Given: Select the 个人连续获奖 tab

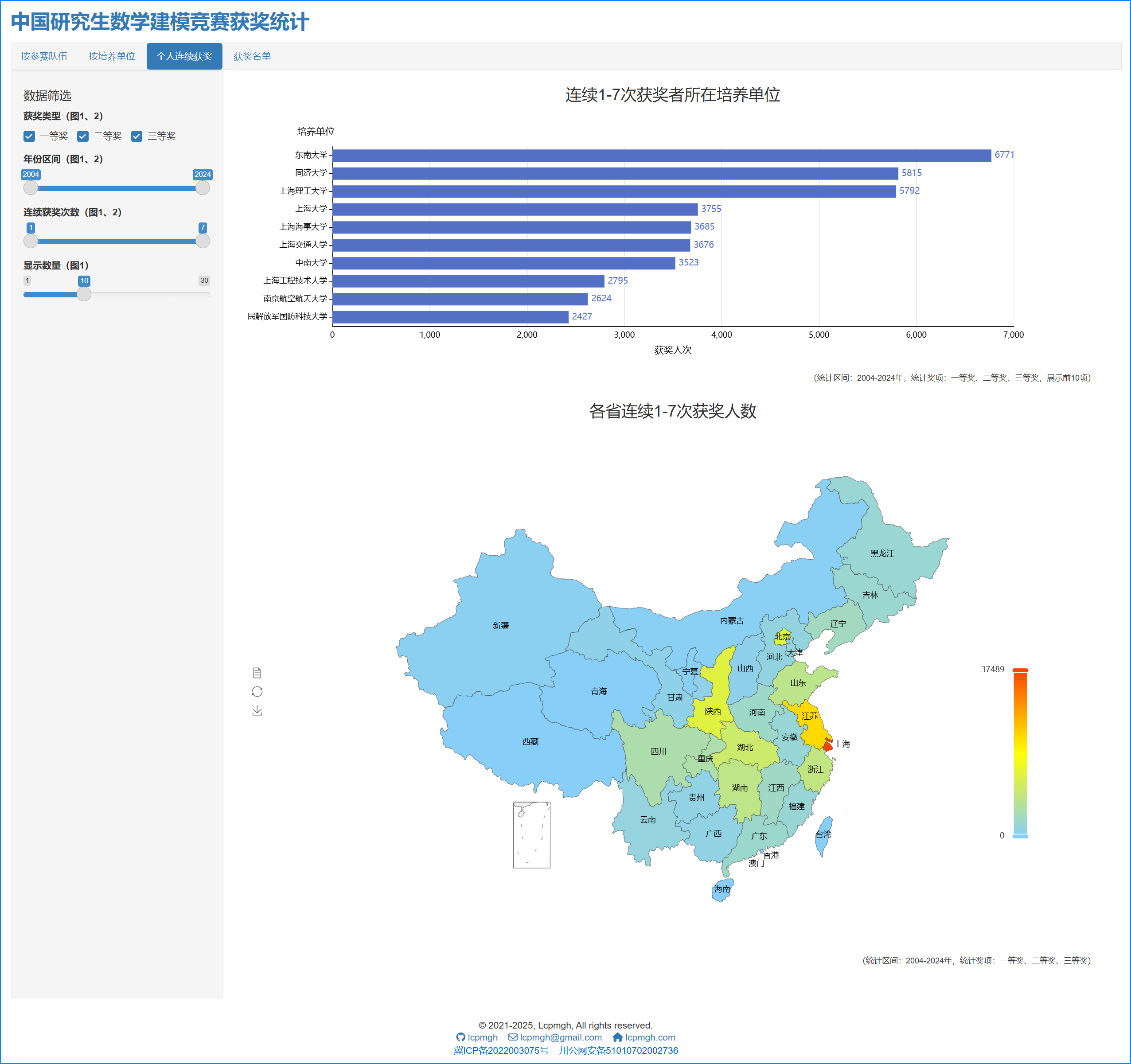Looking at the screenshot, I should 184,56.
